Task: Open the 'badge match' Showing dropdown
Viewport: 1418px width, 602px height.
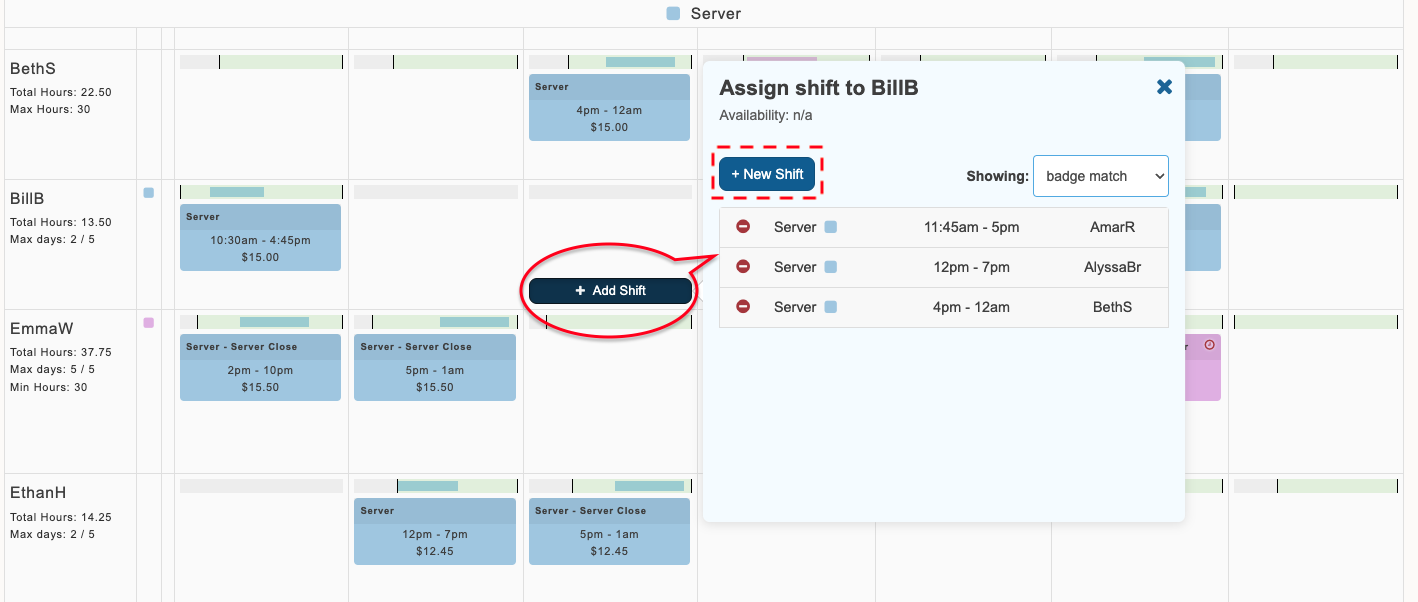Action: pos(1100,175)
